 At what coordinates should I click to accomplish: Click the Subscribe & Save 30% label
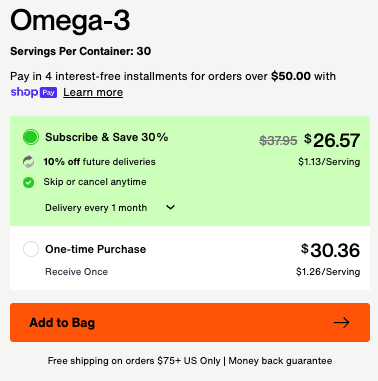tap(107, 137)
